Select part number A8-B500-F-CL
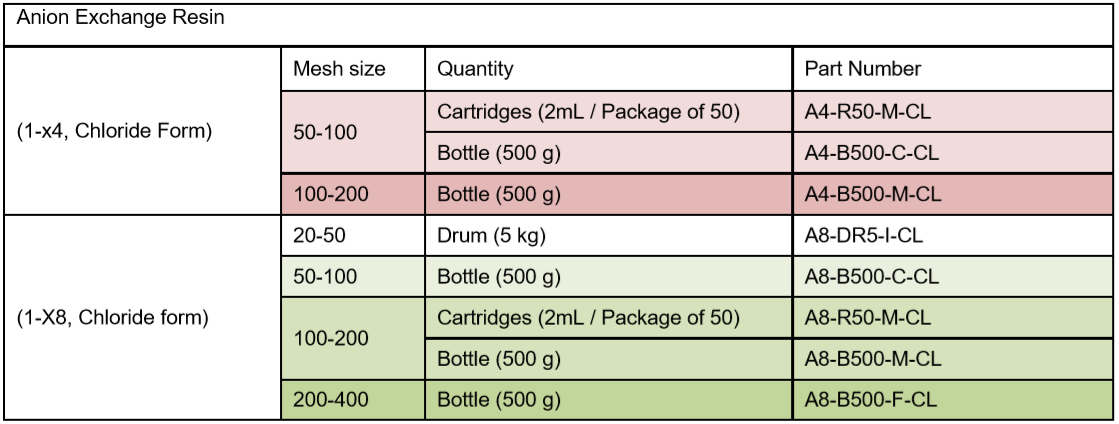1119x424 pixels. coord(870,400)
